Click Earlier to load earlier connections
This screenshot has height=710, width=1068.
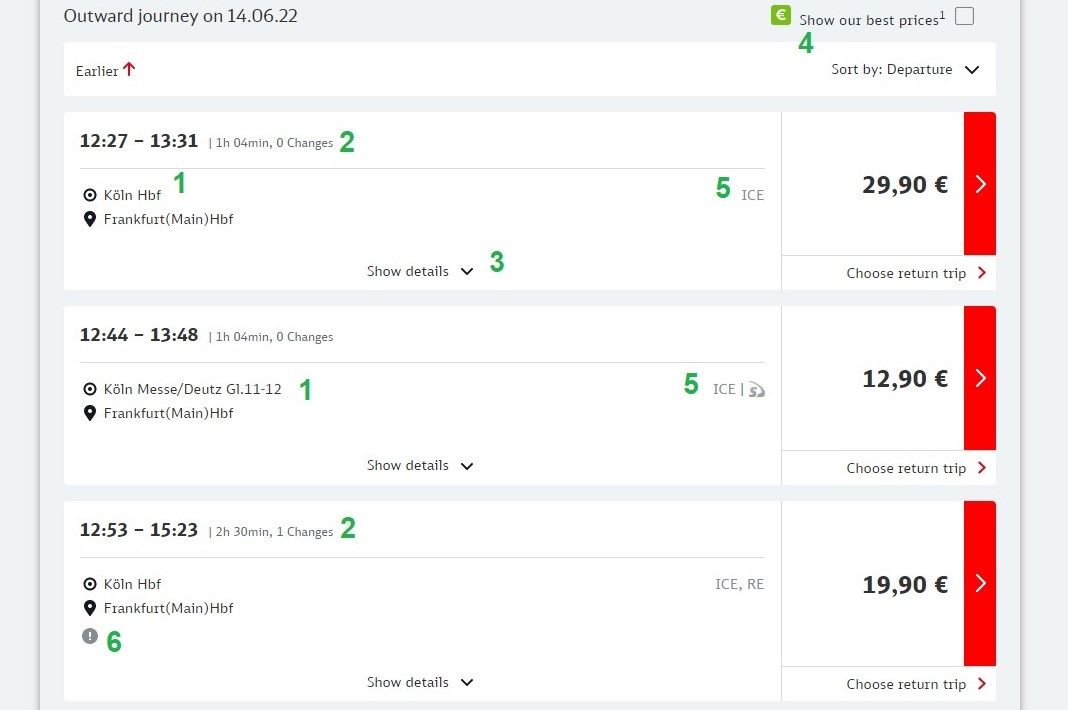click(97, 71)
